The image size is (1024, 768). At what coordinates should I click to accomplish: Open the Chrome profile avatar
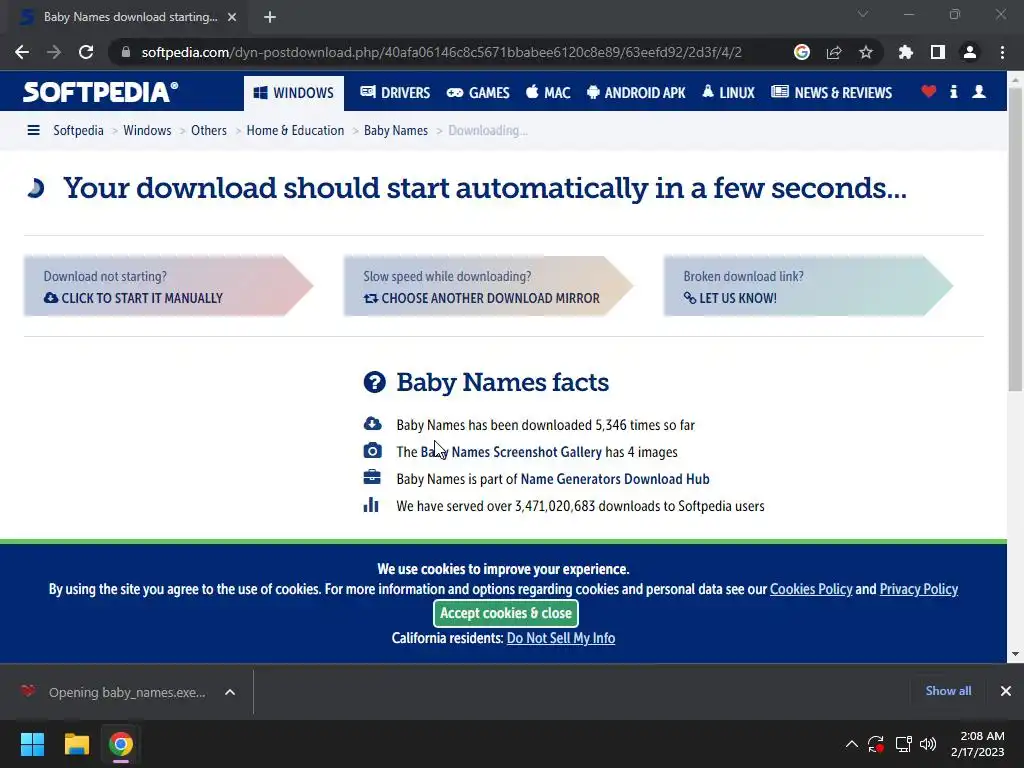click(970, 52)
